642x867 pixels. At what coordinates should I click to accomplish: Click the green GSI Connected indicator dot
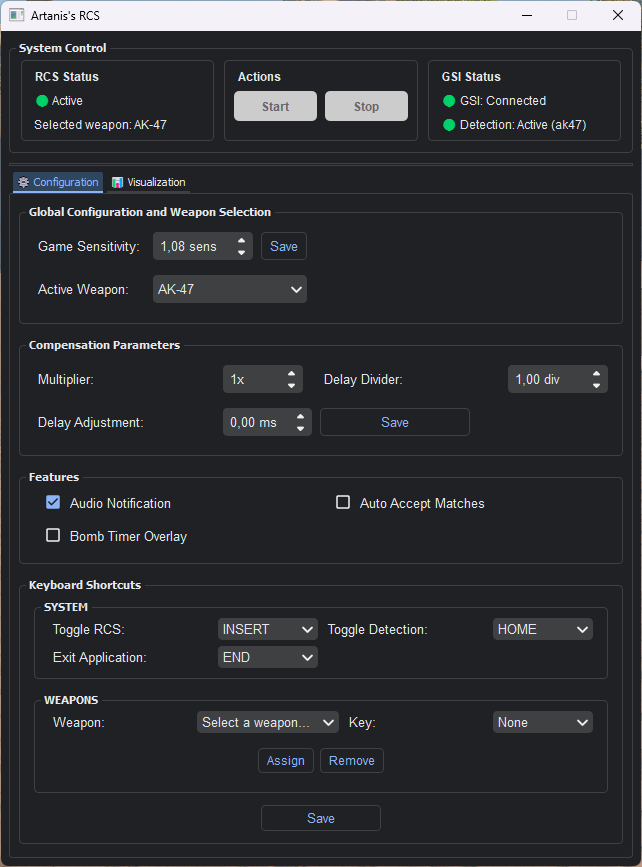[449, 101]
